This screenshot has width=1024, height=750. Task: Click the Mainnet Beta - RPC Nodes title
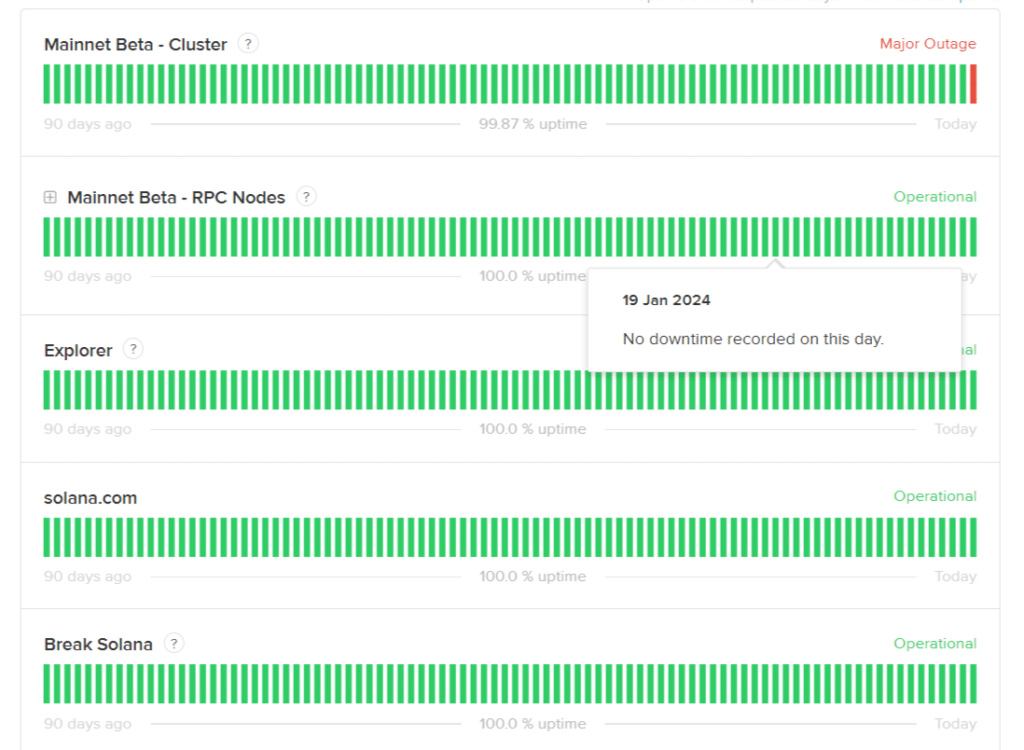click(x=176, y=198)
